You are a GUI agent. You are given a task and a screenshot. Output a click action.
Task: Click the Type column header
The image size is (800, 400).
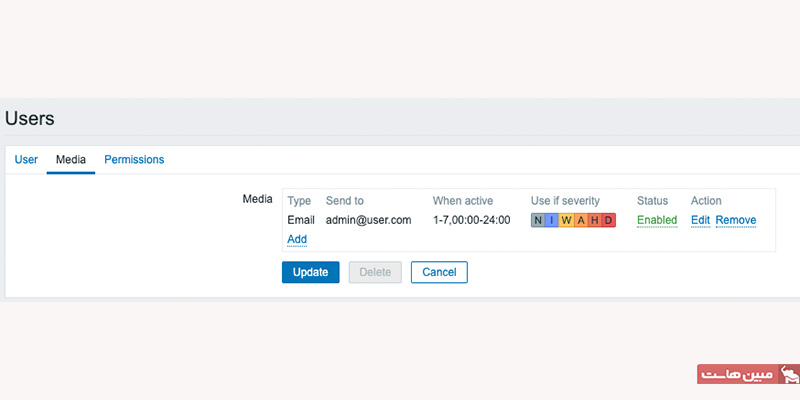299,201
